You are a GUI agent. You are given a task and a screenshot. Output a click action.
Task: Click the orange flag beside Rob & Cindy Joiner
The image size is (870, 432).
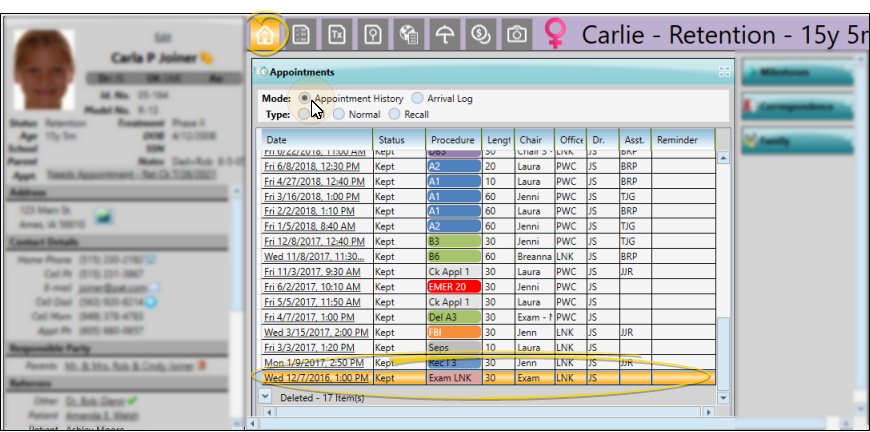point(200,366)
